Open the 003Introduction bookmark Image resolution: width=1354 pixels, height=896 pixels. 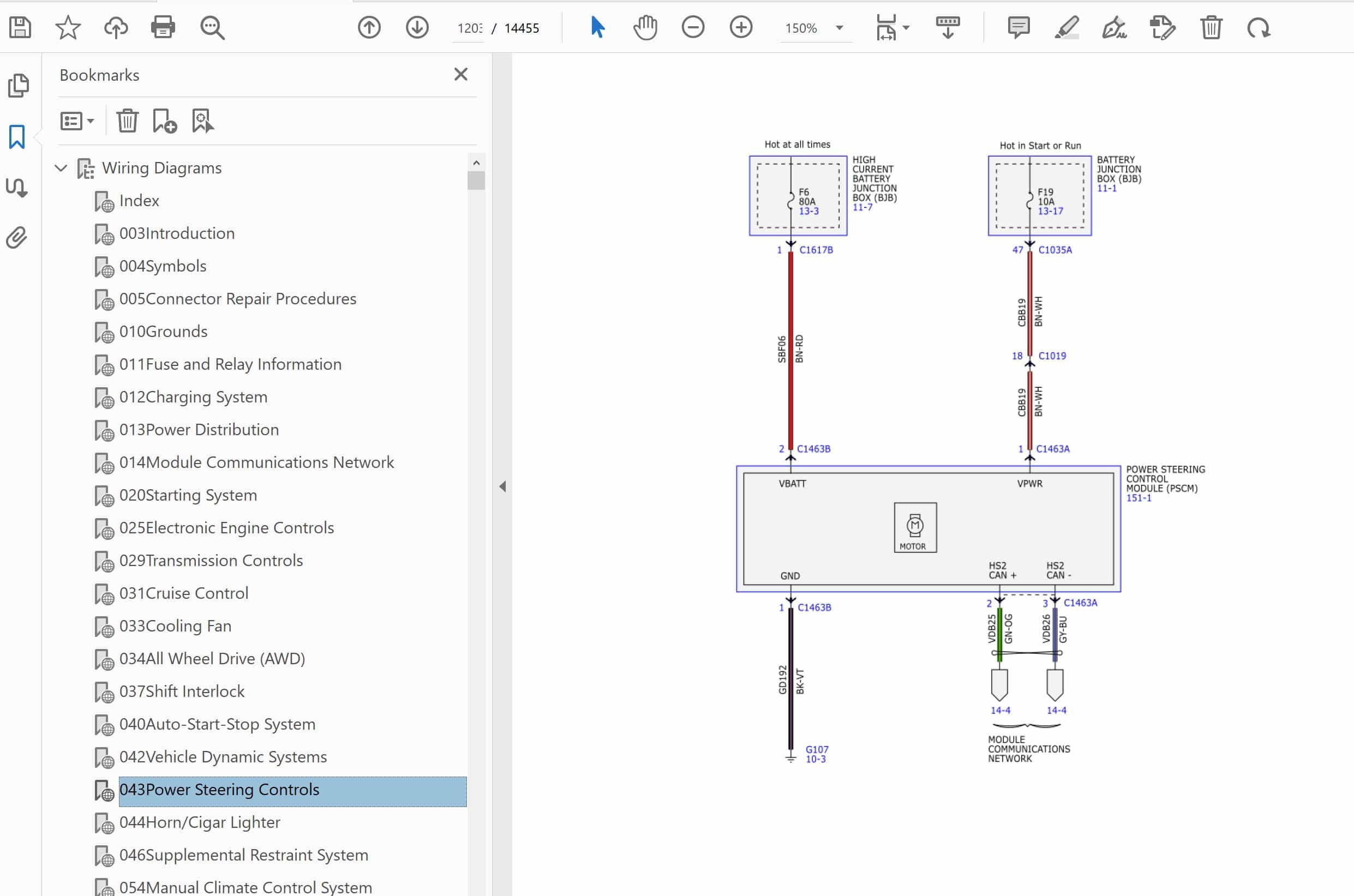(177, 234)
